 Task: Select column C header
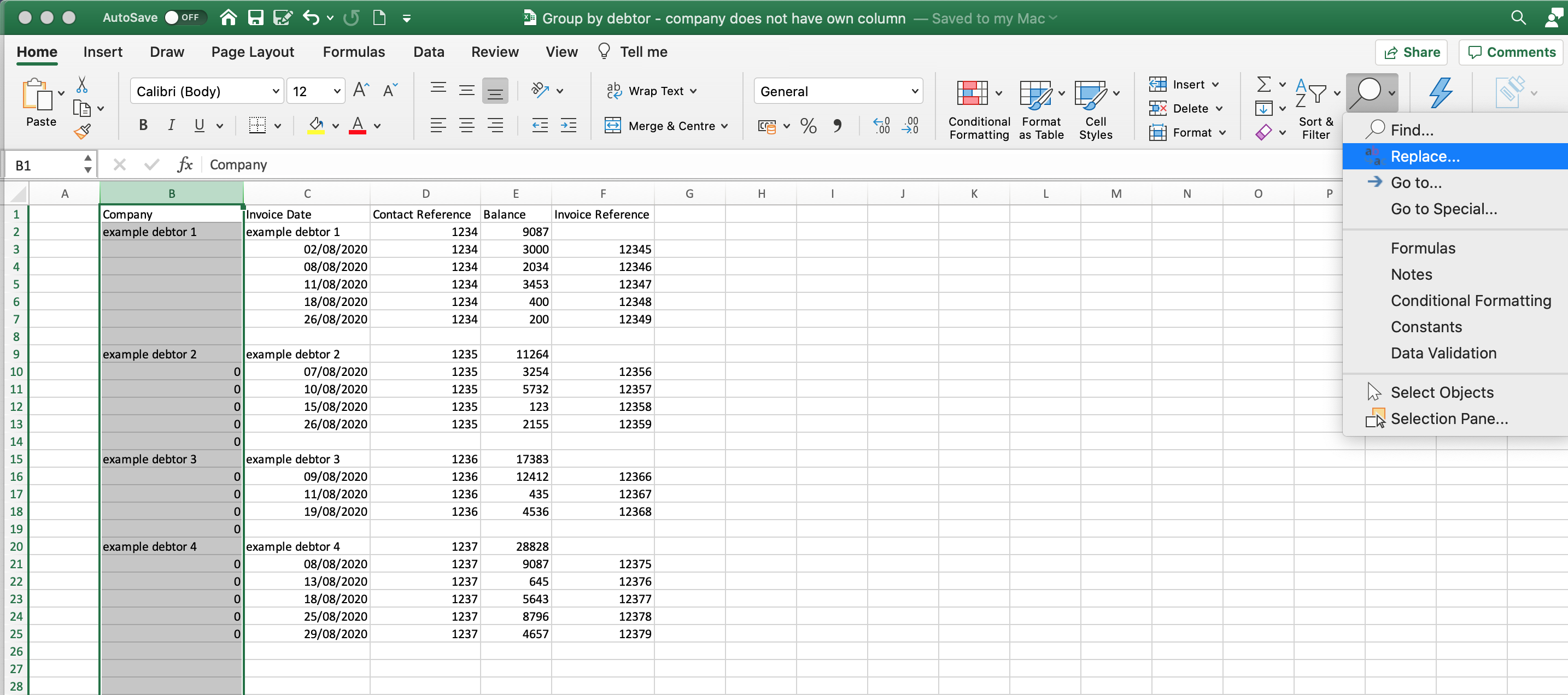pos(307,193)
